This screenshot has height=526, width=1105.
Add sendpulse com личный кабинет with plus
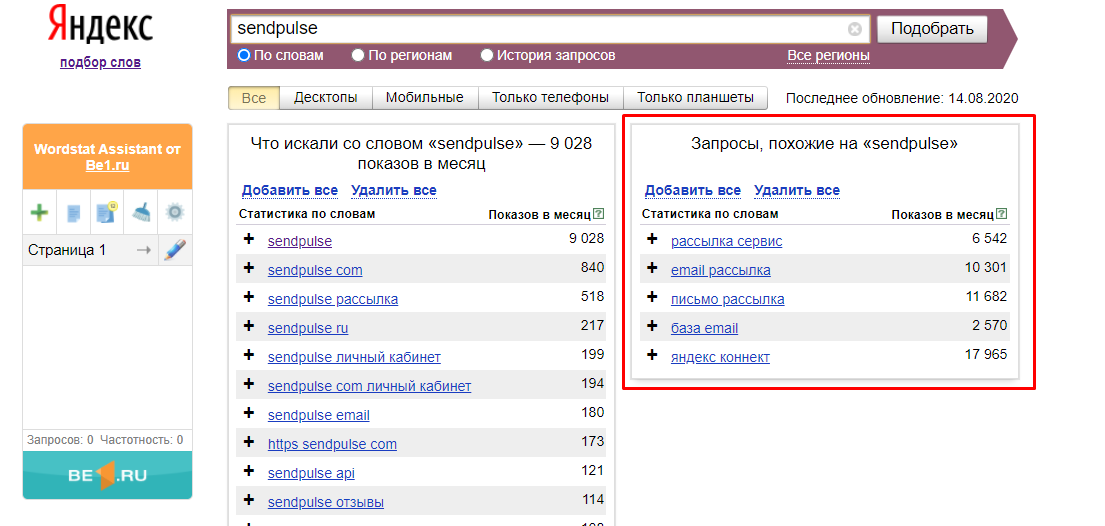pos(249,384)
